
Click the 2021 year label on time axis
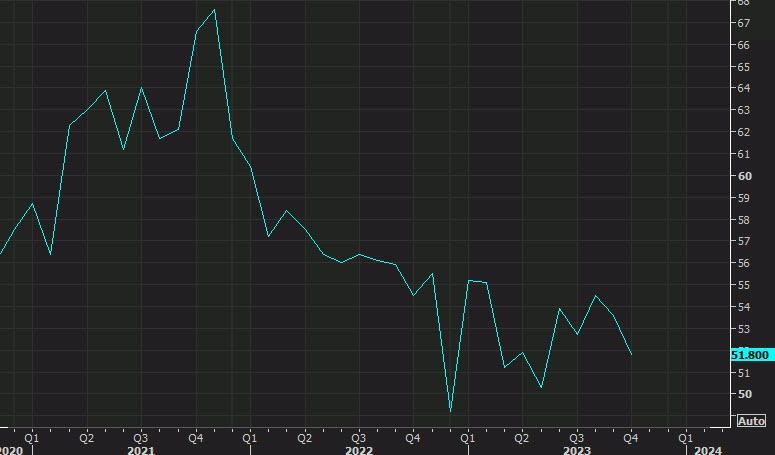coord(140,450)
